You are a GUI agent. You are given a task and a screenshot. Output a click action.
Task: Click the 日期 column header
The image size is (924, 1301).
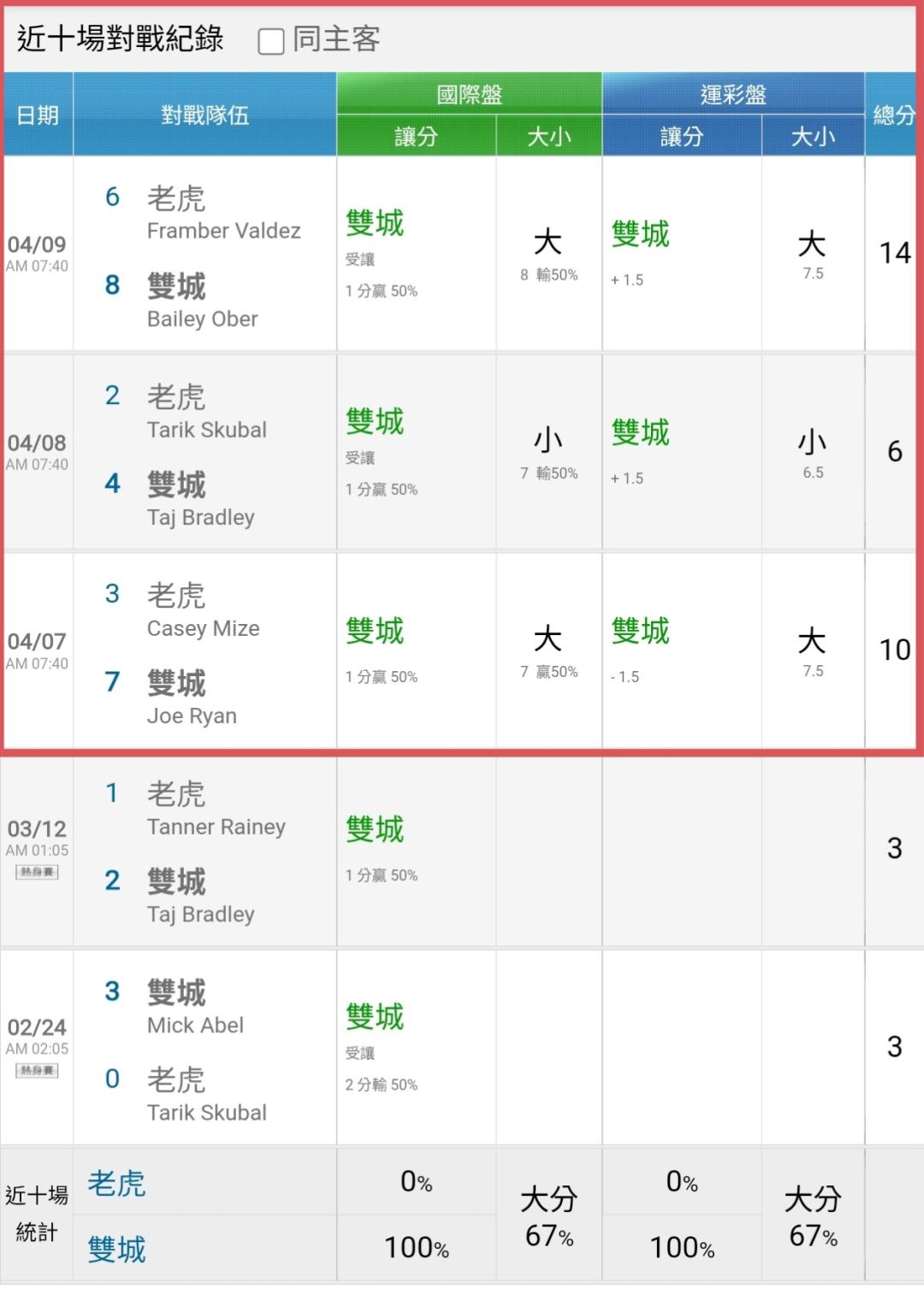[38, 115]
